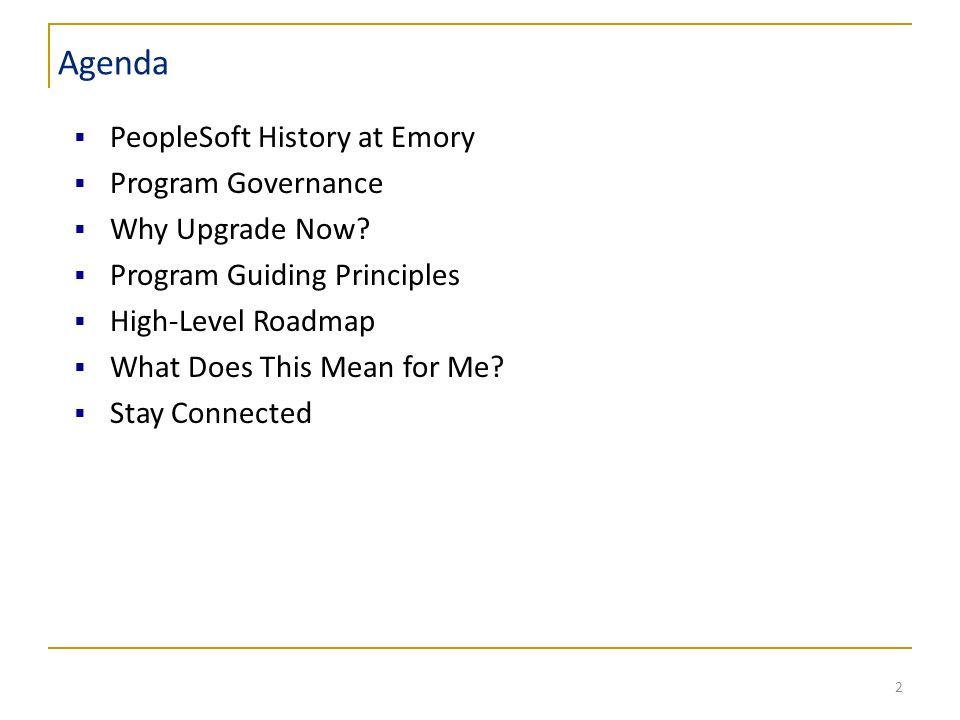Click the bullet beside PeopleSoft History at Emory
Screen dimensions: 960x720
(80, 137)
